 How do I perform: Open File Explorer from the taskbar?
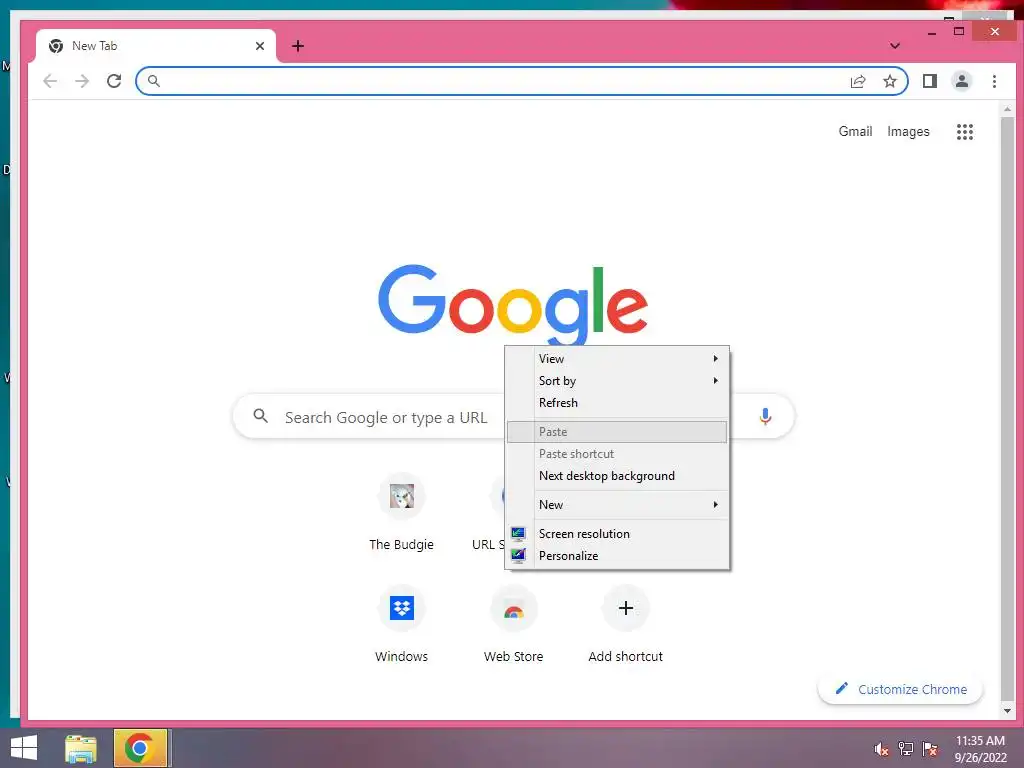coord(81,748)
